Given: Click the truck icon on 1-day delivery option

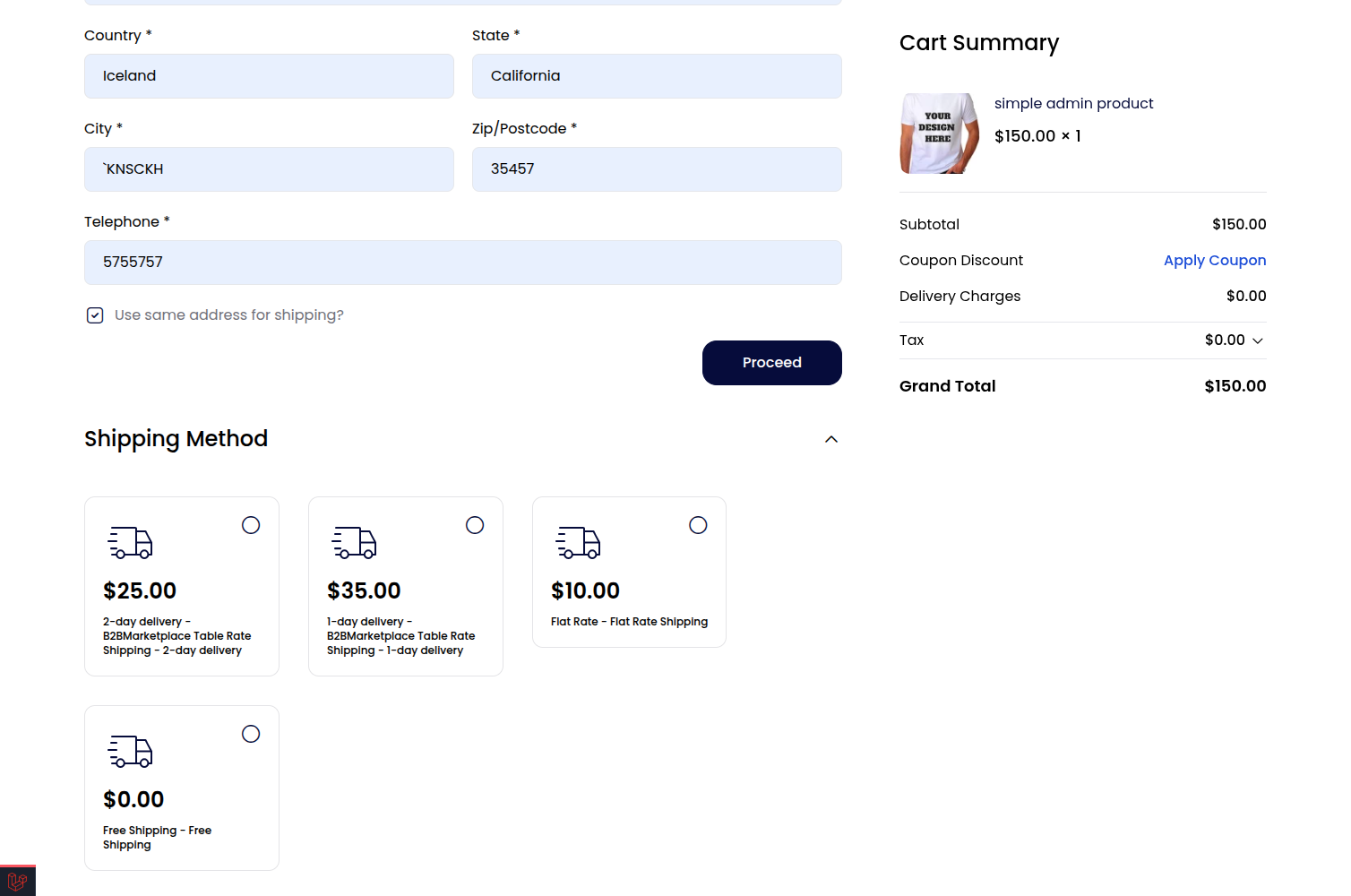Looking at the screenshot, I should tap(354, 542).
